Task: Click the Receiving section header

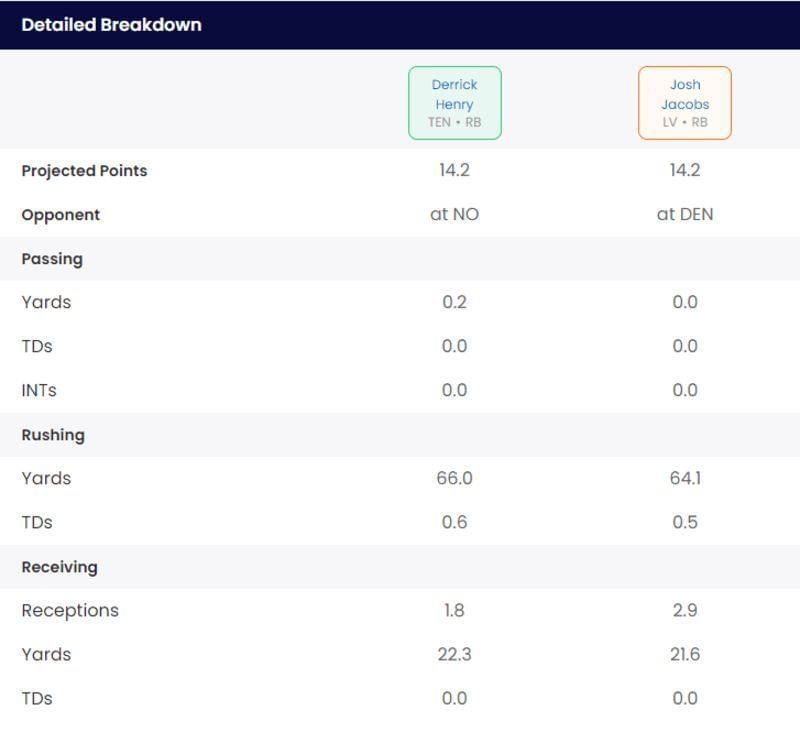Action: coord(59,567)
